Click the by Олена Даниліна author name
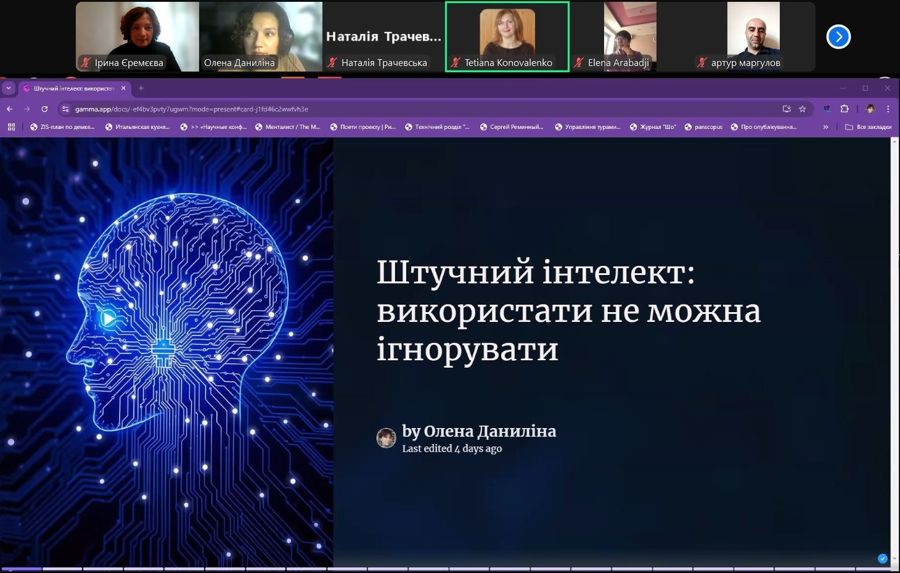Viewport: 900px width, 573px height. (x=479, y=431)
